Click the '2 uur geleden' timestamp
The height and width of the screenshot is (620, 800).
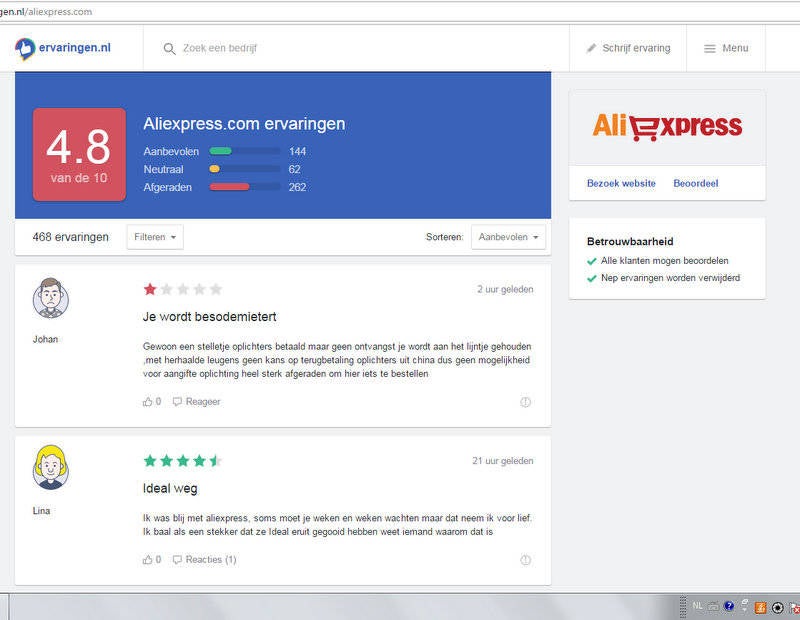coord(505,289)
